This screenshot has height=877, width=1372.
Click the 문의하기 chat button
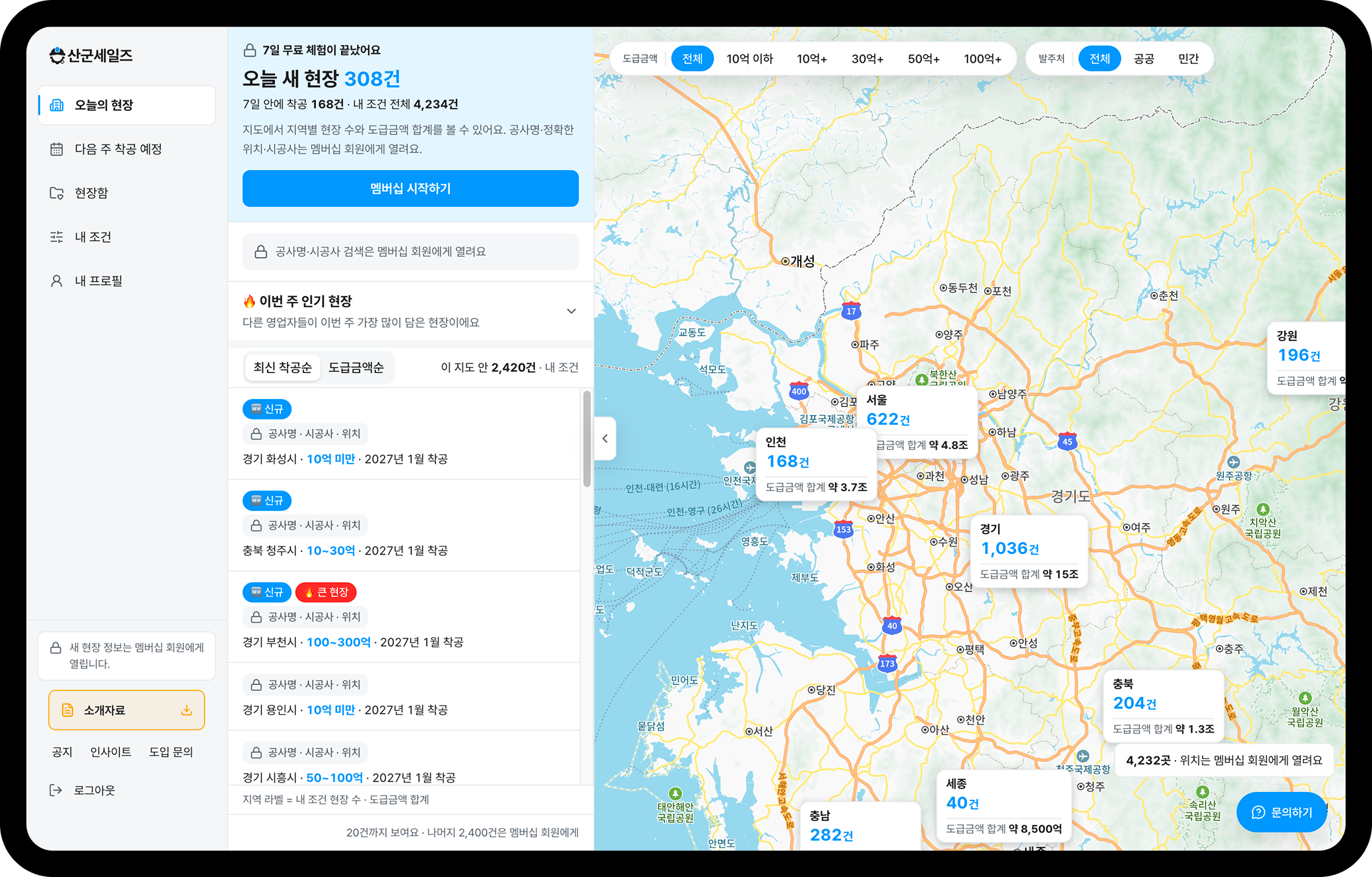(1281, 812)
